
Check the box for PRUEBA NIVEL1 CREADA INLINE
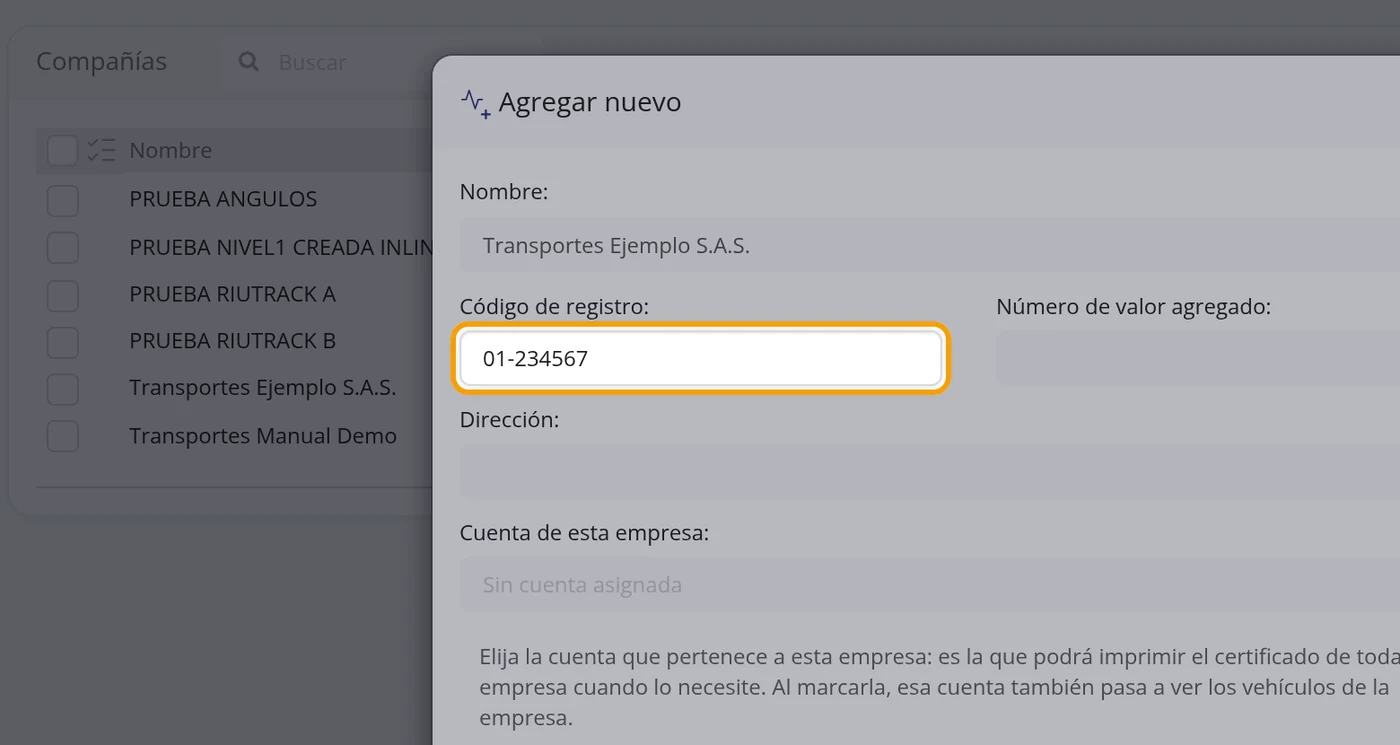(x=62, y=247)
